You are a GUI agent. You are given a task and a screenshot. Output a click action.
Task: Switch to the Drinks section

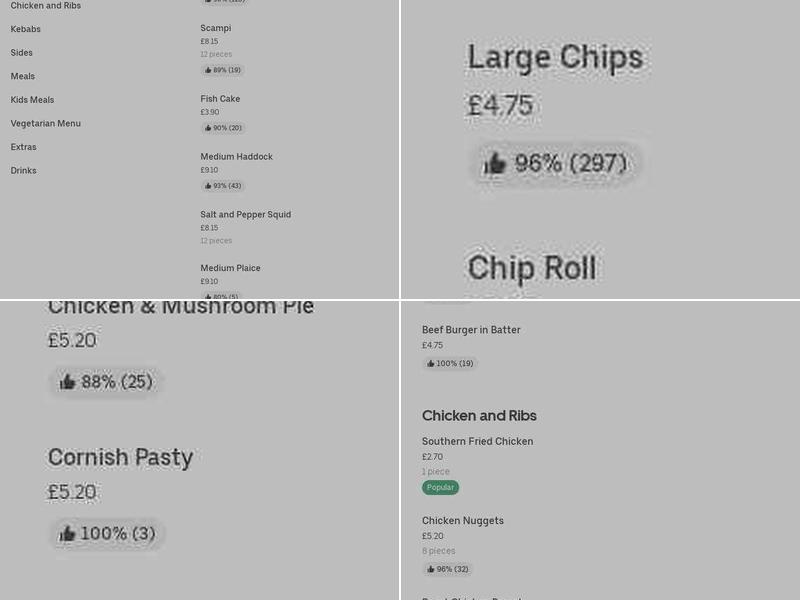click(23, 170)
